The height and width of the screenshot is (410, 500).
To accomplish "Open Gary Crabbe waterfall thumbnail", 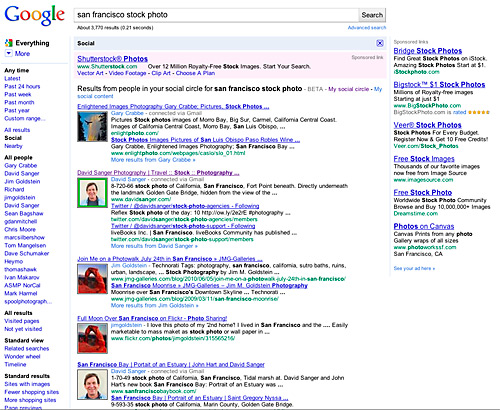I will [x=92, y=127].
